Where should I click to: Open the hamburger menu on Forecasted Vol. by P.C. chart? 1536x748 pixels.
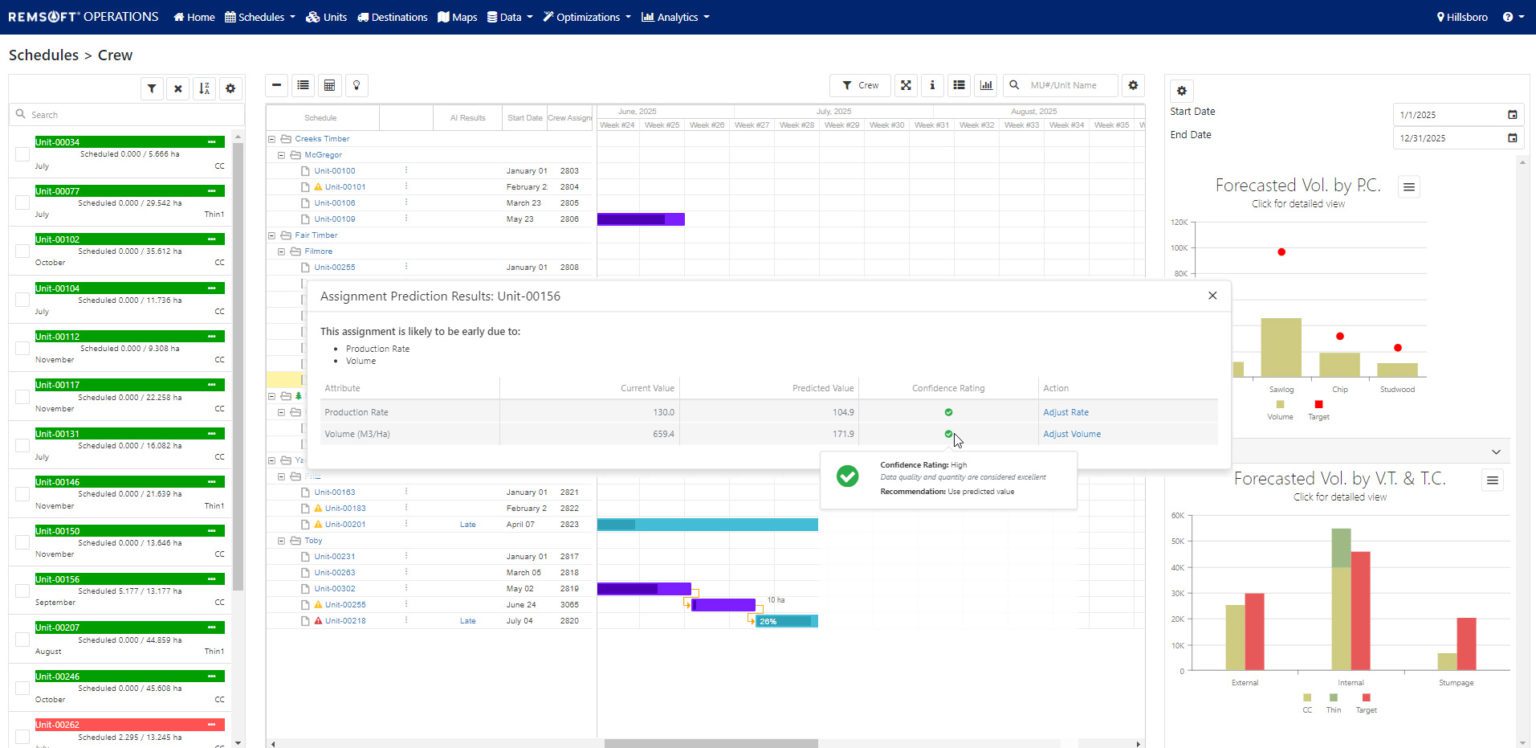coord(1409,186)
